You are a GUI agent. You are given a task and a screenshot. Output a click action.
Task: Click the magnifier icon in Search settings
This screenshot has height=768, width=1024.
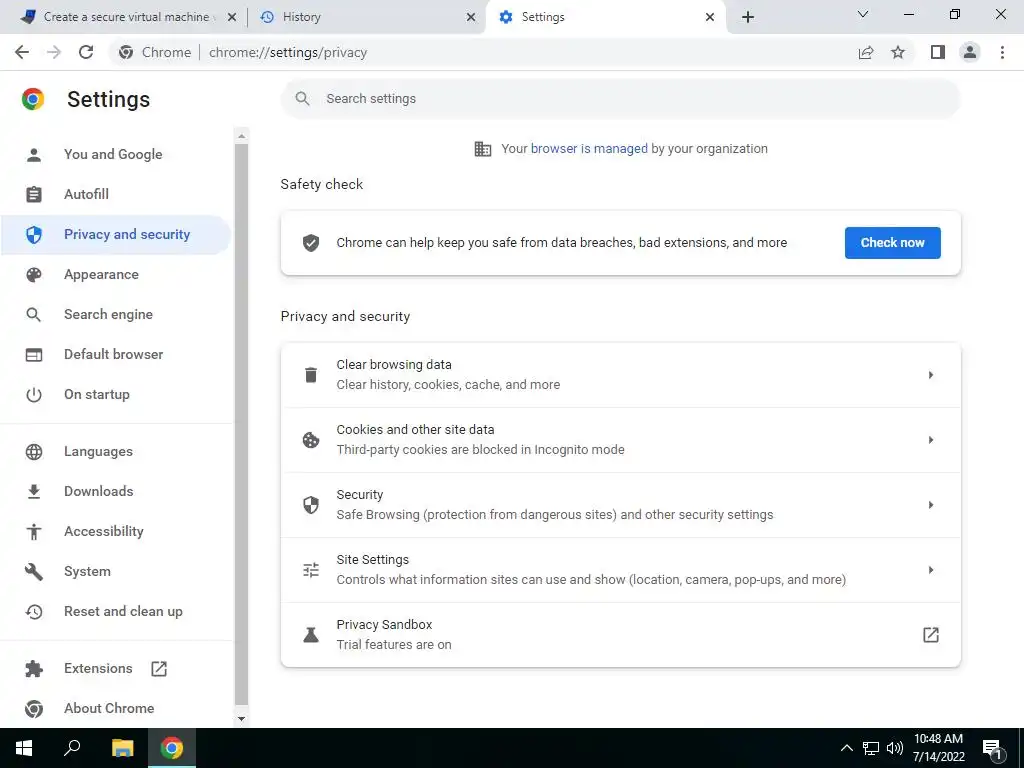click(302, 99)
